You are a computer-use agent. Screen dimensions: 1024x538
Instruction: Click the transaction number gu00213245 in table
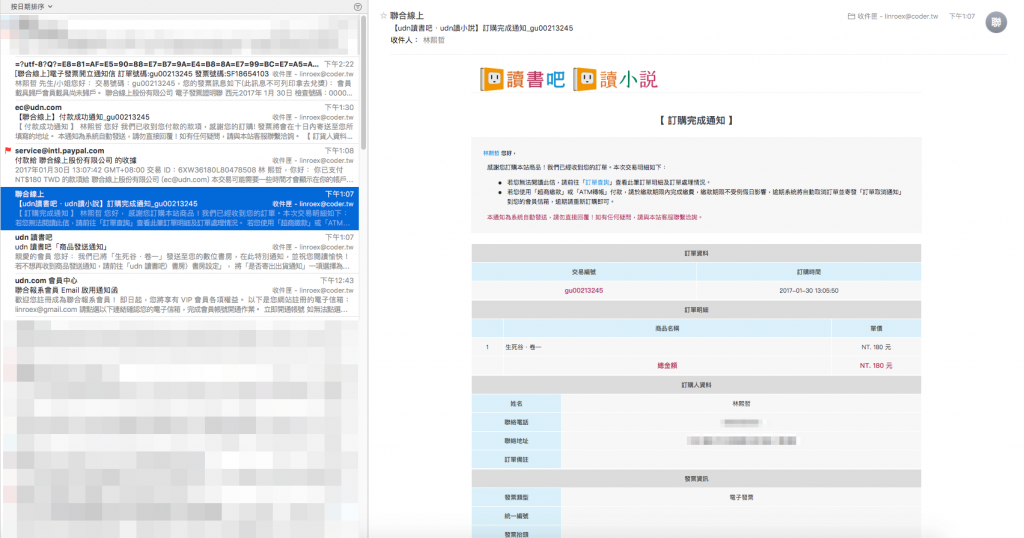(x=584, y=291)
